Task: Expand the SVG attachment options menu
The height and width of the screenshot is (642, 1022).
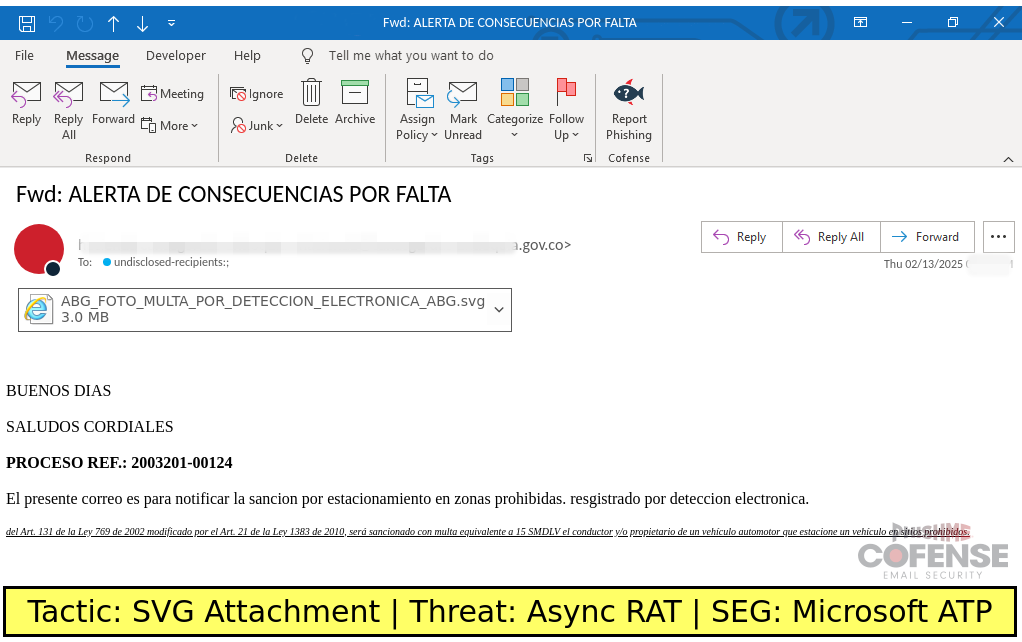Action: pyautogui.click(x=498, y=310)
